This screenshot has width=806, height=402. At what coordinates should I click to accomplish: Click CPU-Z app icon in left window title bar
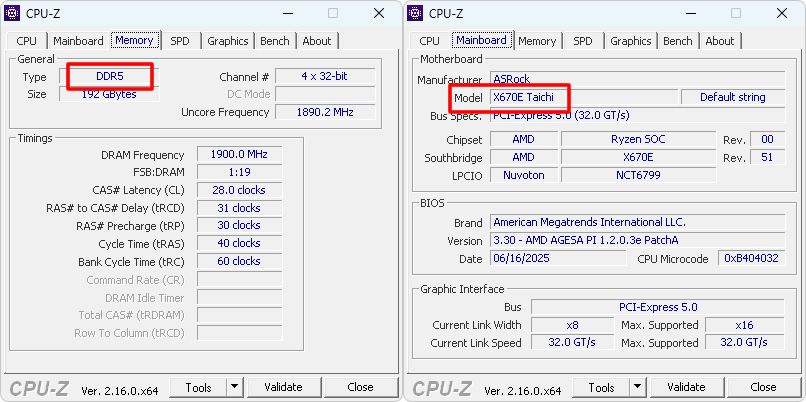12,13
